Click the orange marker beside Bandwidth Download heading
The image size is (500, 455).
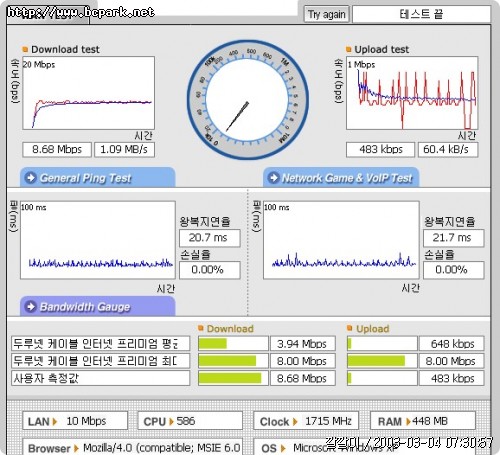tap(201, 328)
